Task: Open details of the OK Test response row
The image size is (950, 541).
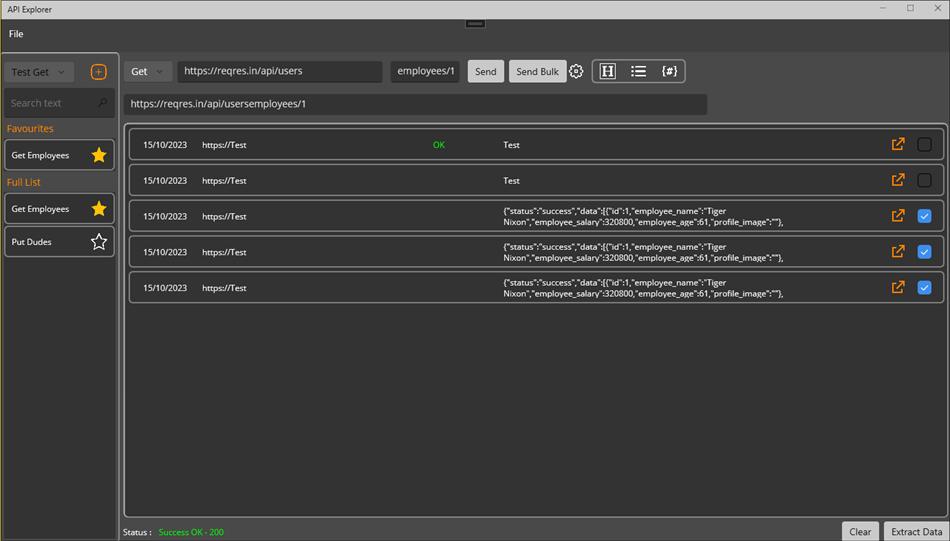Action: click(x=898, y=144)
